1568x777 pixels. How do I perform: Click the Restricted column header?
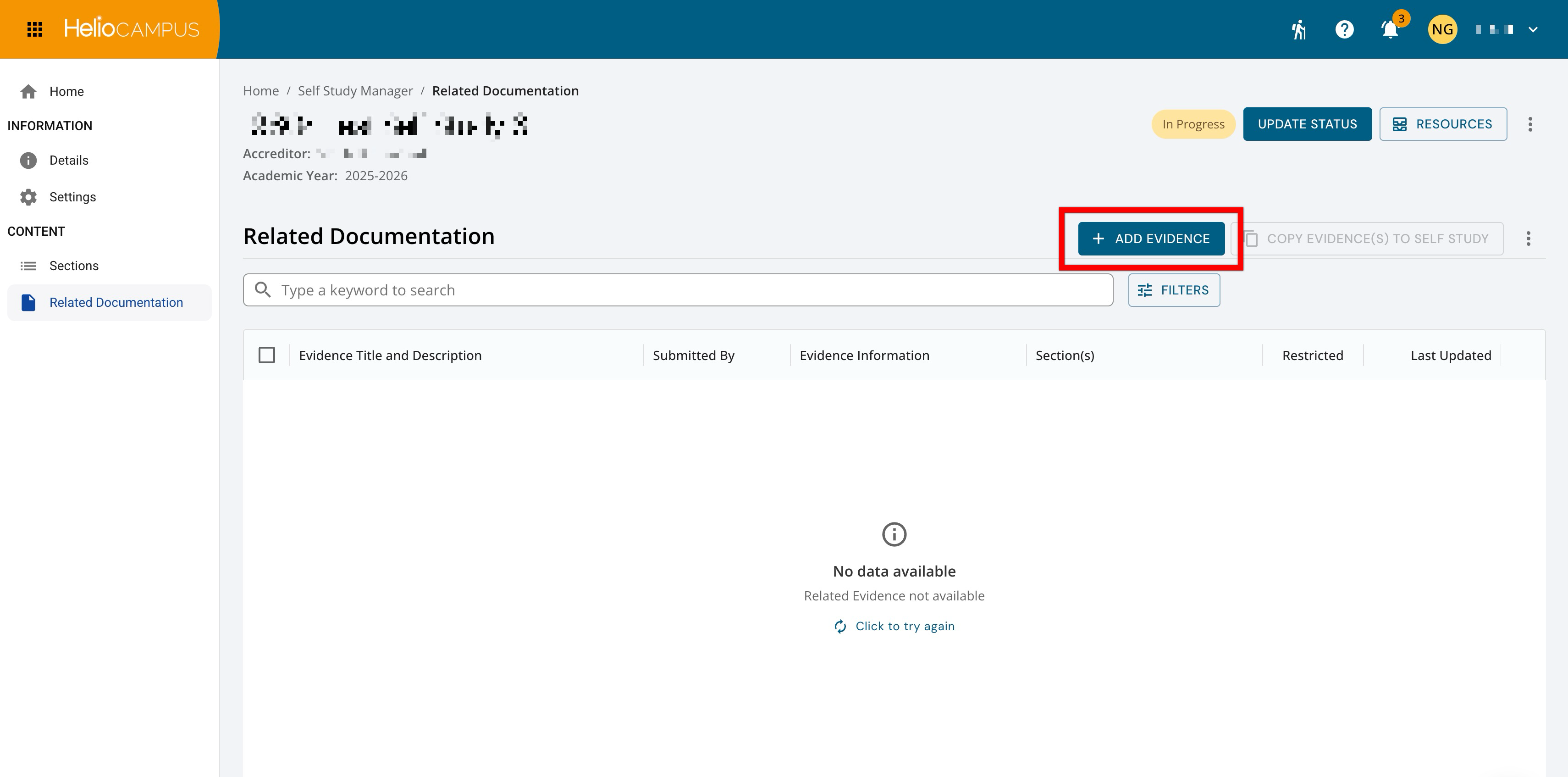1312,355
